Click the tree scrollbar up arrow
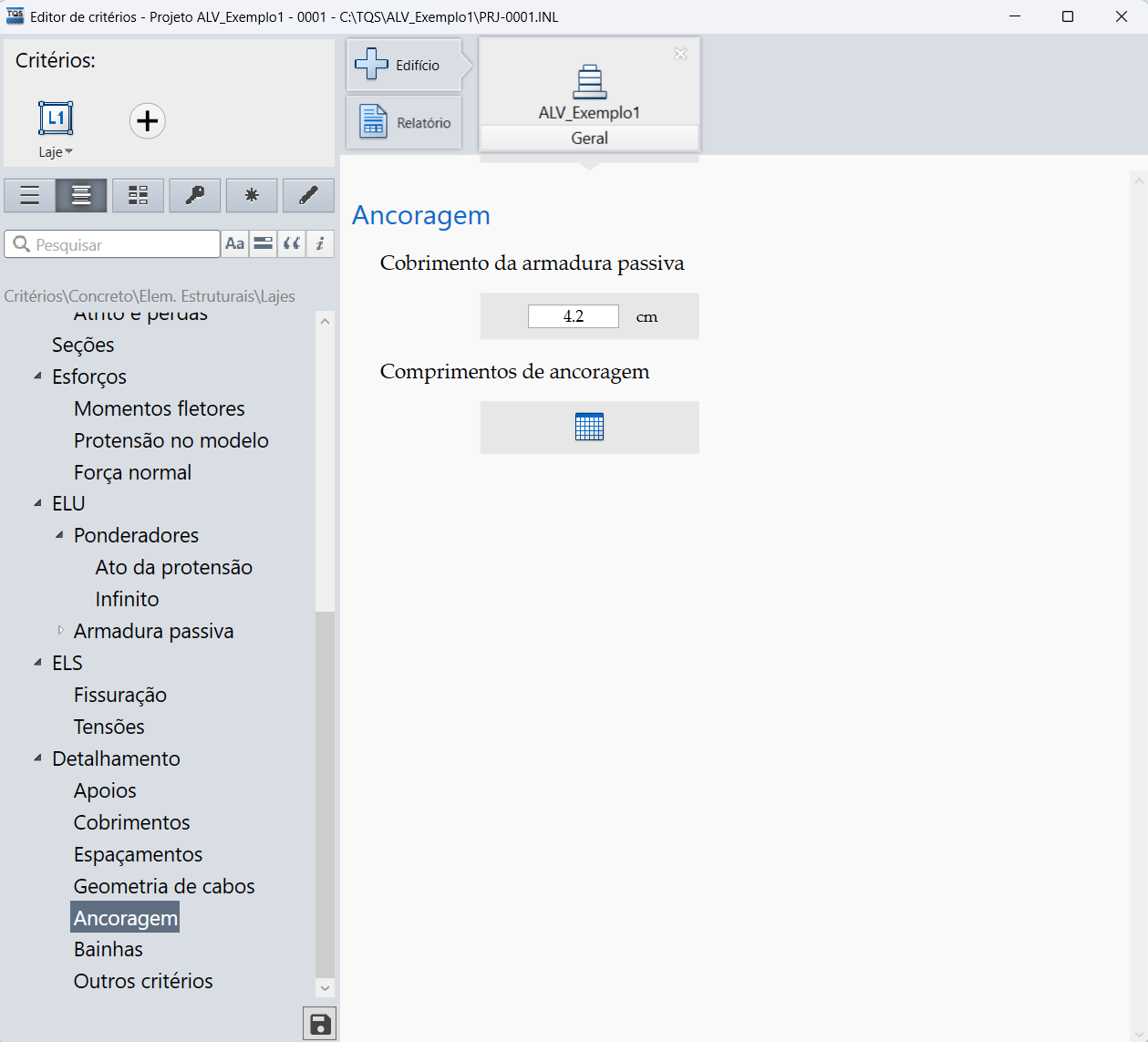The height and width of the screenshot is (1042, 1148). (x=326, y=321)
